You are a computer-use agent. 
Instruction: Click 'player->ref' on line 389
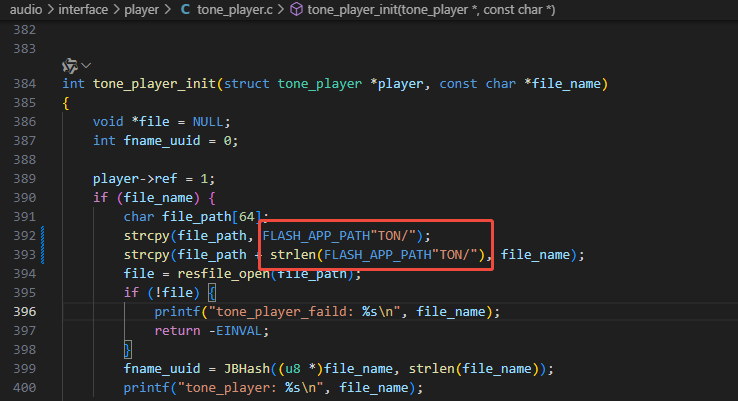pos(135,179)
